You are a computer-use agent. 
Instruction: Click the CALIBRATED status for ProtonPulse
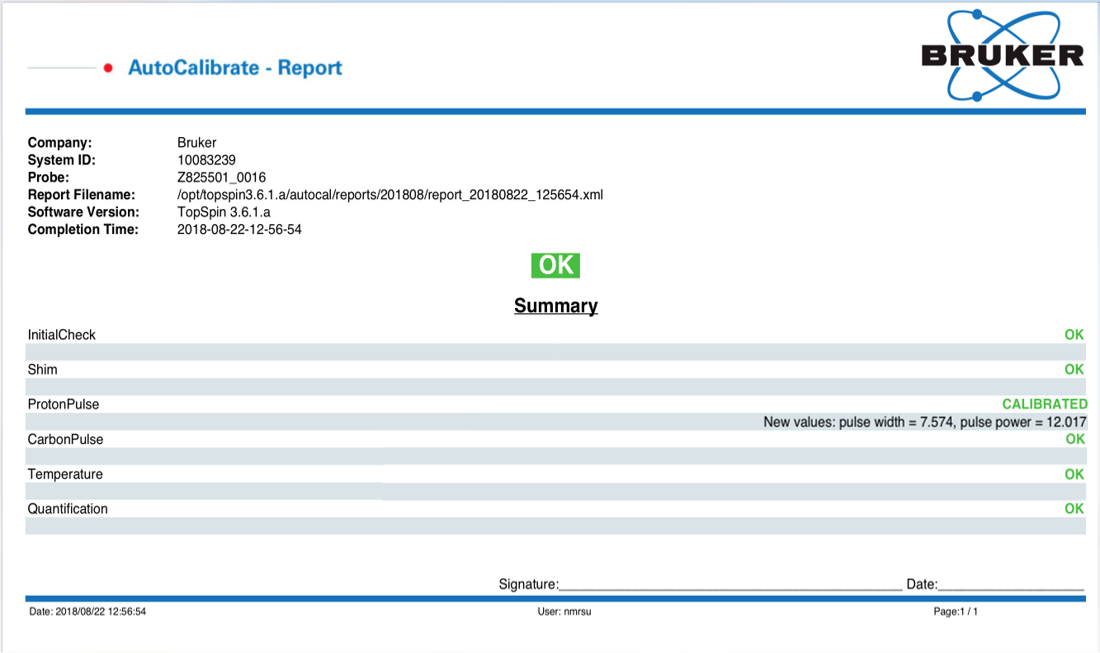[x=1045, y=404]
